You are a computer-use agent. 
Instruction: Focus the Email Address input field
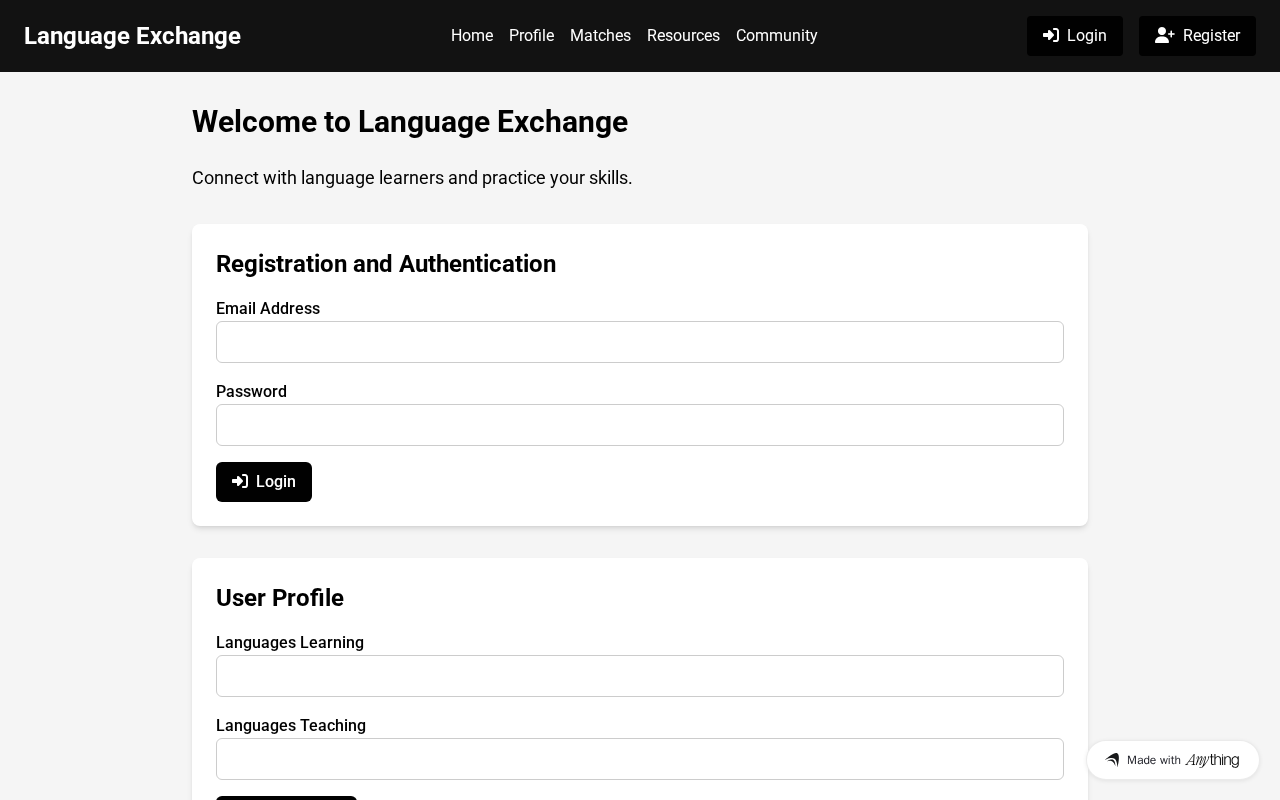(x=640, y=342)
